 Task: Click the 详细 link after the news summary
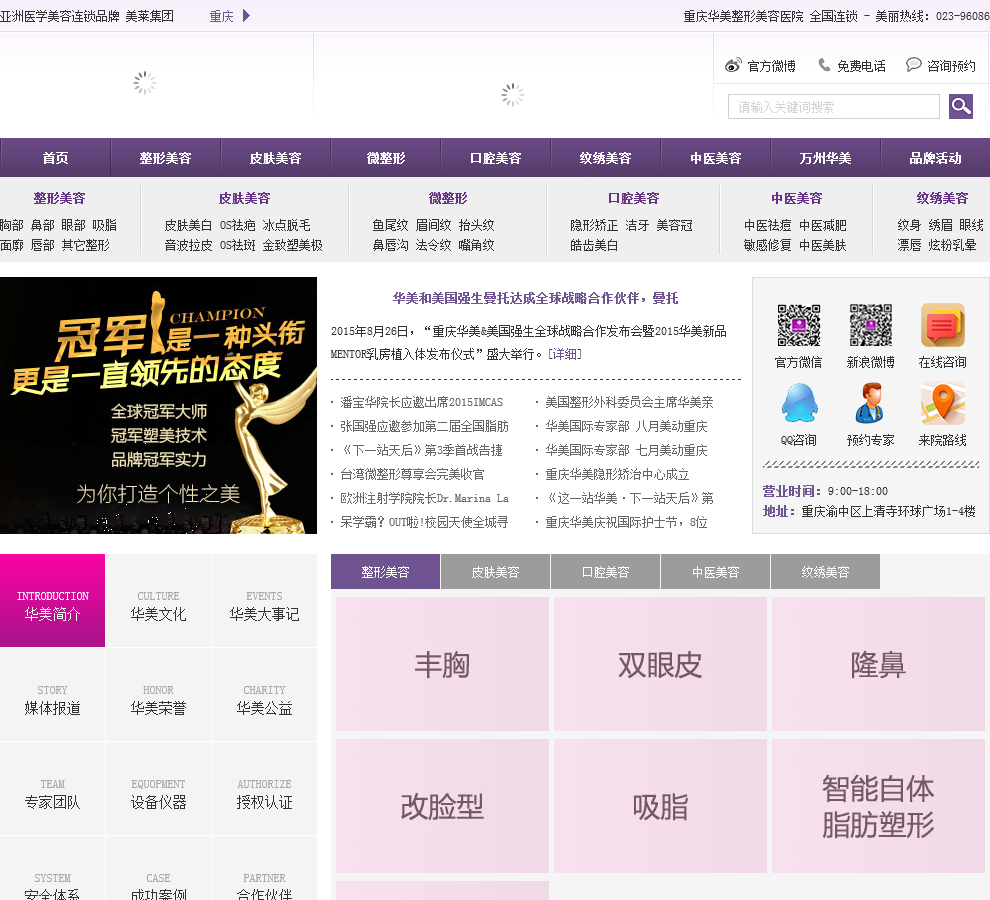(564, 354)
